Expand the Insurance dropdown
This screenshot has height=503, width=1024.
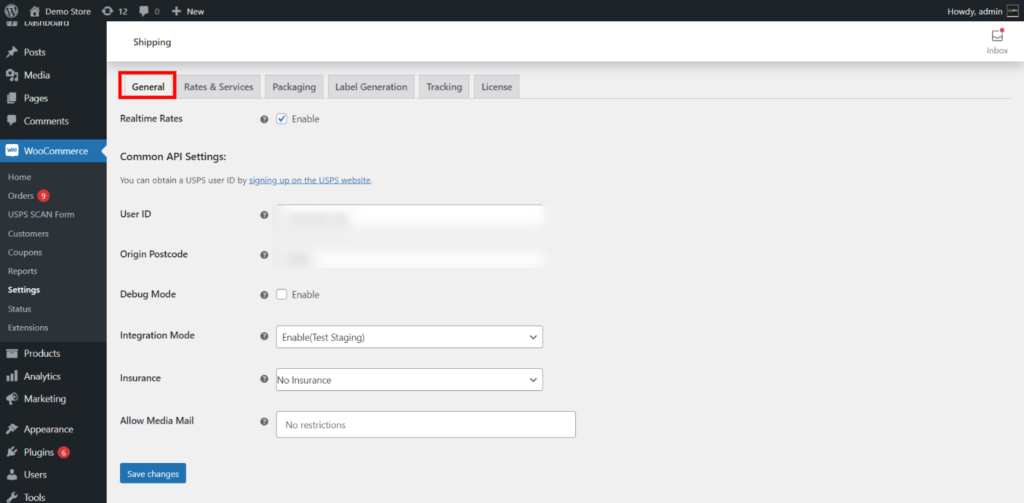[x=409, y=380]
